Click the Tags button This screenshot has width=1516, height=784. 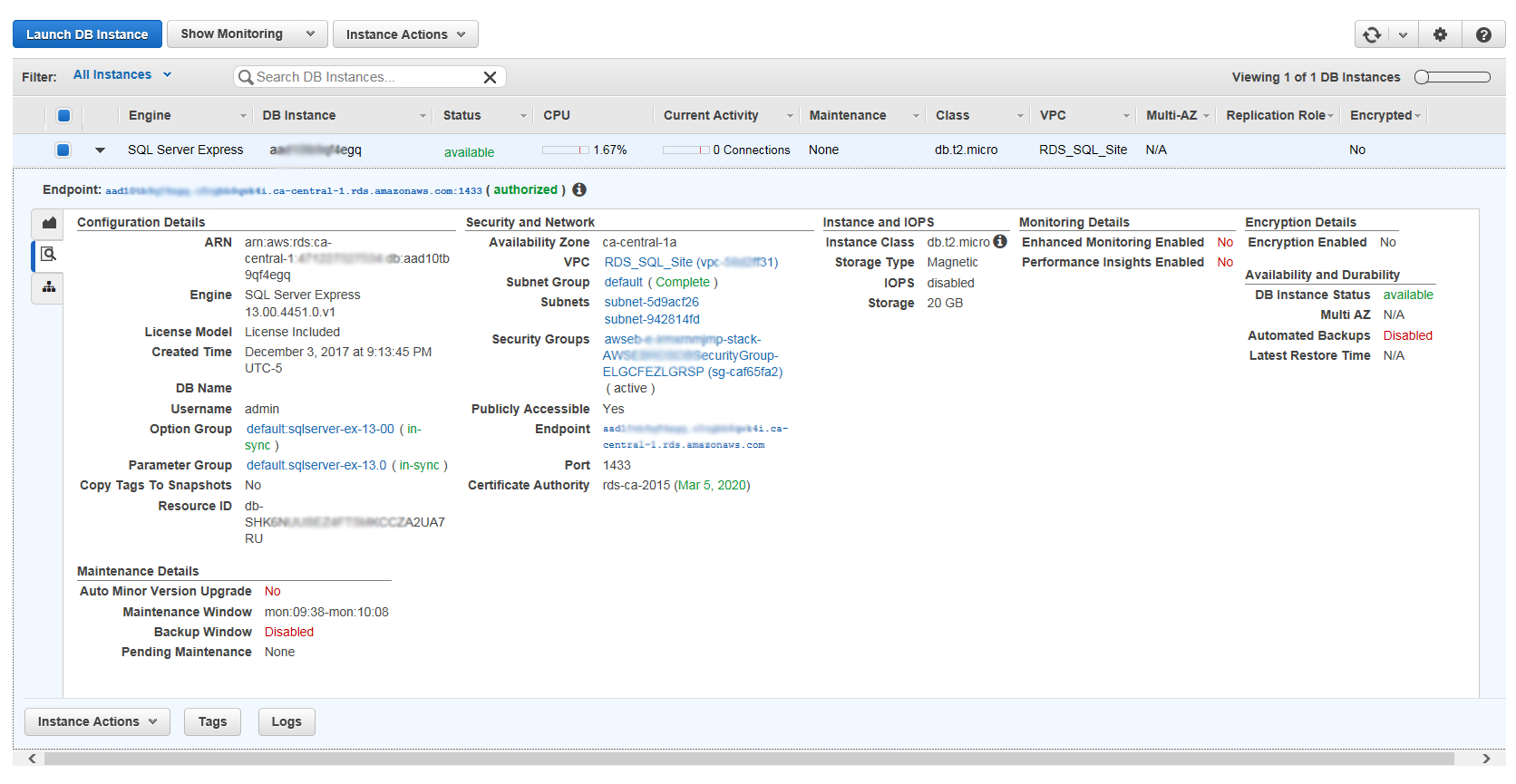pos(213,721)
